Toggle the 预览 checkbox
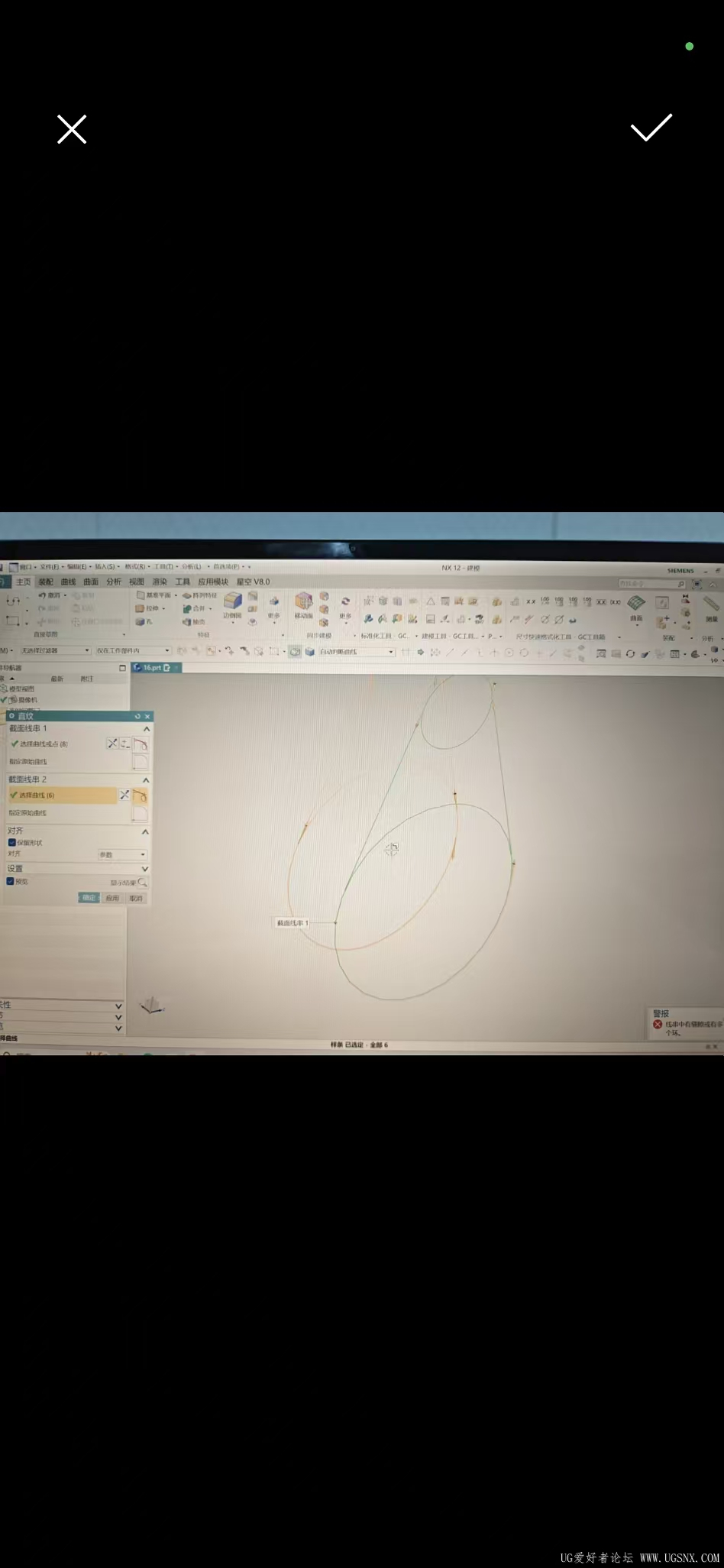 pyautogui.click(x=11, y=881)
